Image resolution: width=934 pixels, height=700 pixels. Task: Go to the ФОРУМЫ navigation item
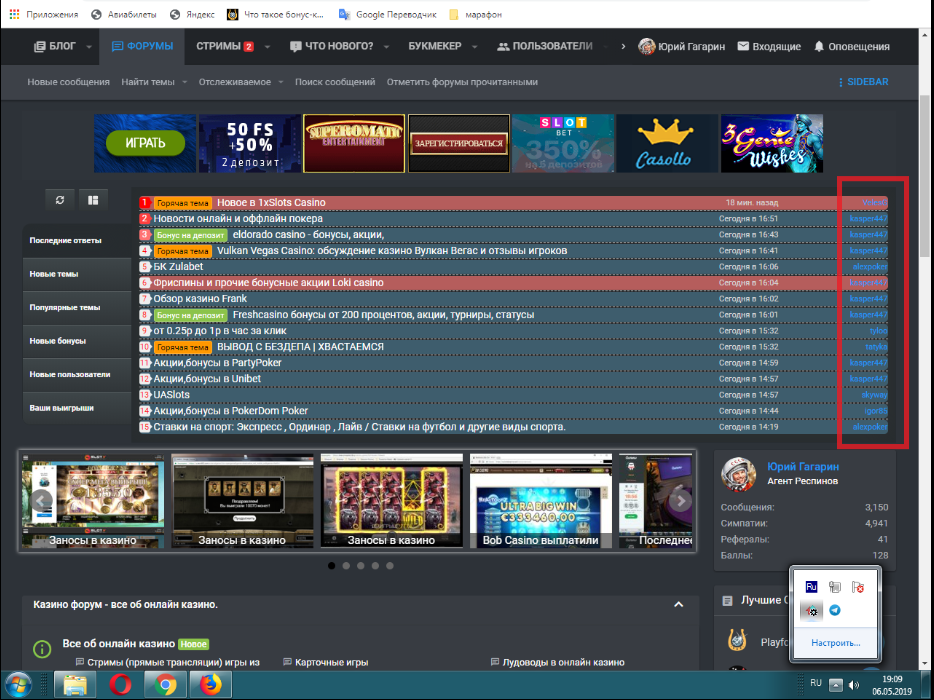[x=142, y=46]
